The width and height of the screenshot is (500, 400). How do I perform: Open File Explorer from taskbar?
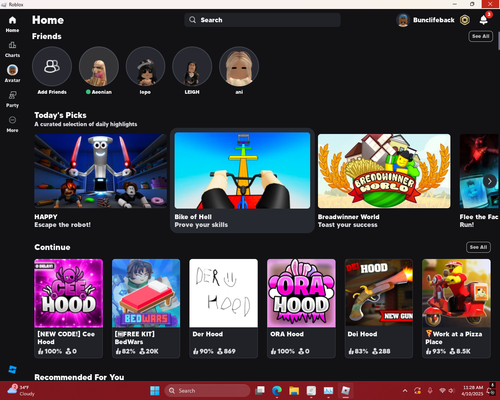294,391
